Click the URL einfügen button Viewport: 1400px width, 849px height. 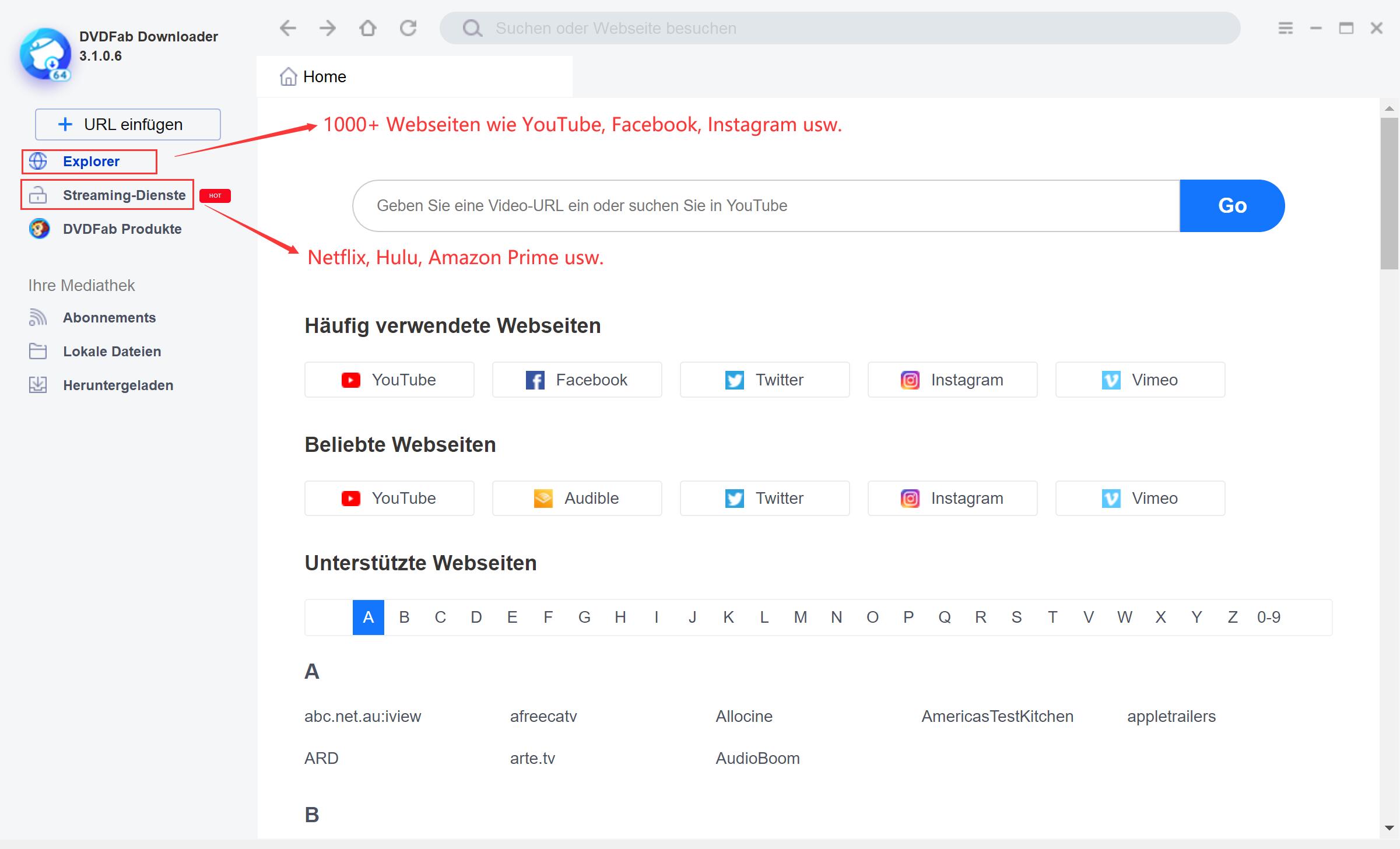pos(128,124)
